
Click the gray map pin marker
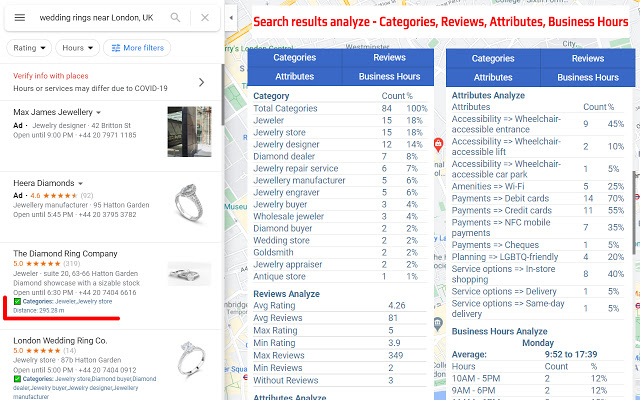[438, 324]
